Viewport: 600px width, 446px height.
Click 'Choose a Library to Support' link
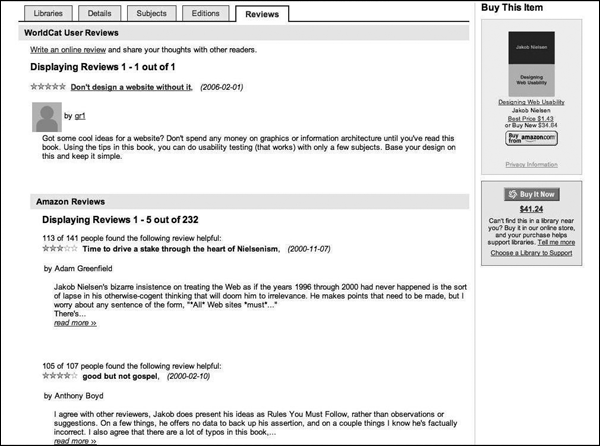click(531, 252)
